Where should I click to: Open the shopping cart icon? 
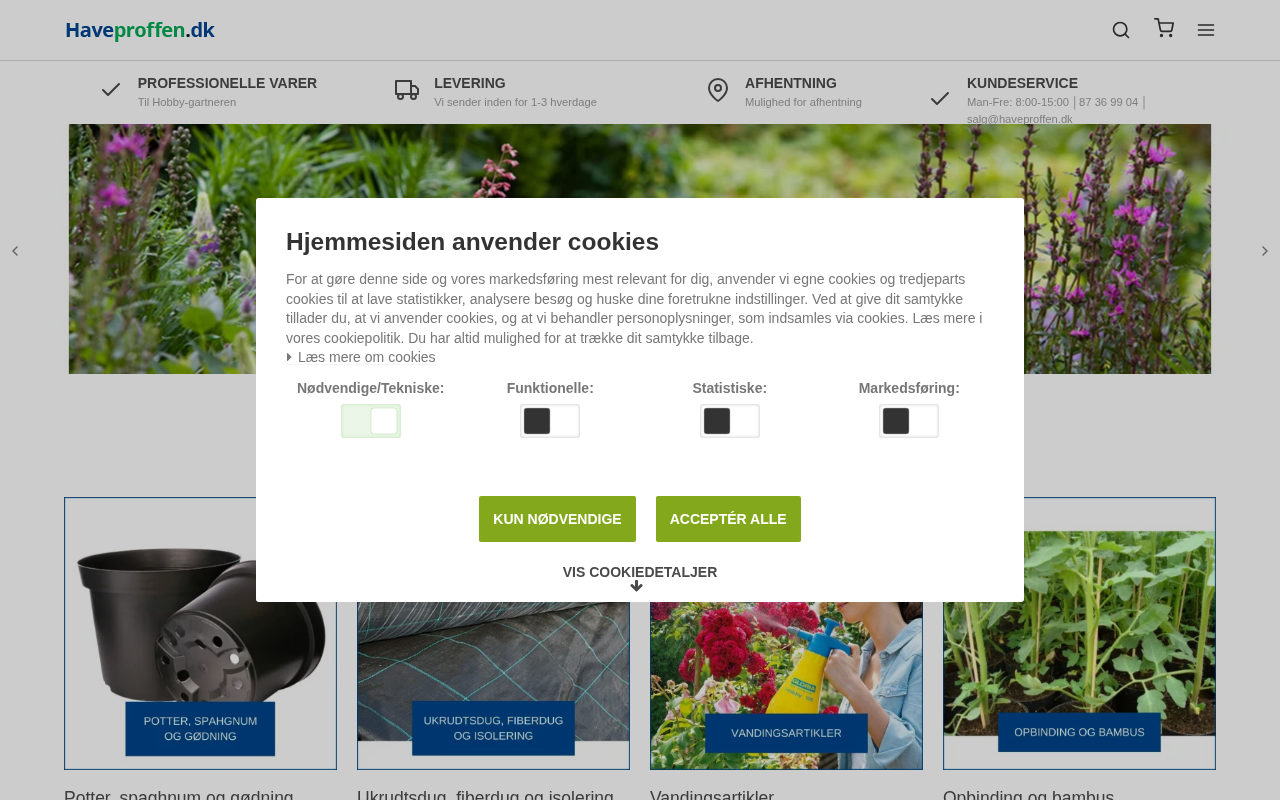tap(1164, 28)
